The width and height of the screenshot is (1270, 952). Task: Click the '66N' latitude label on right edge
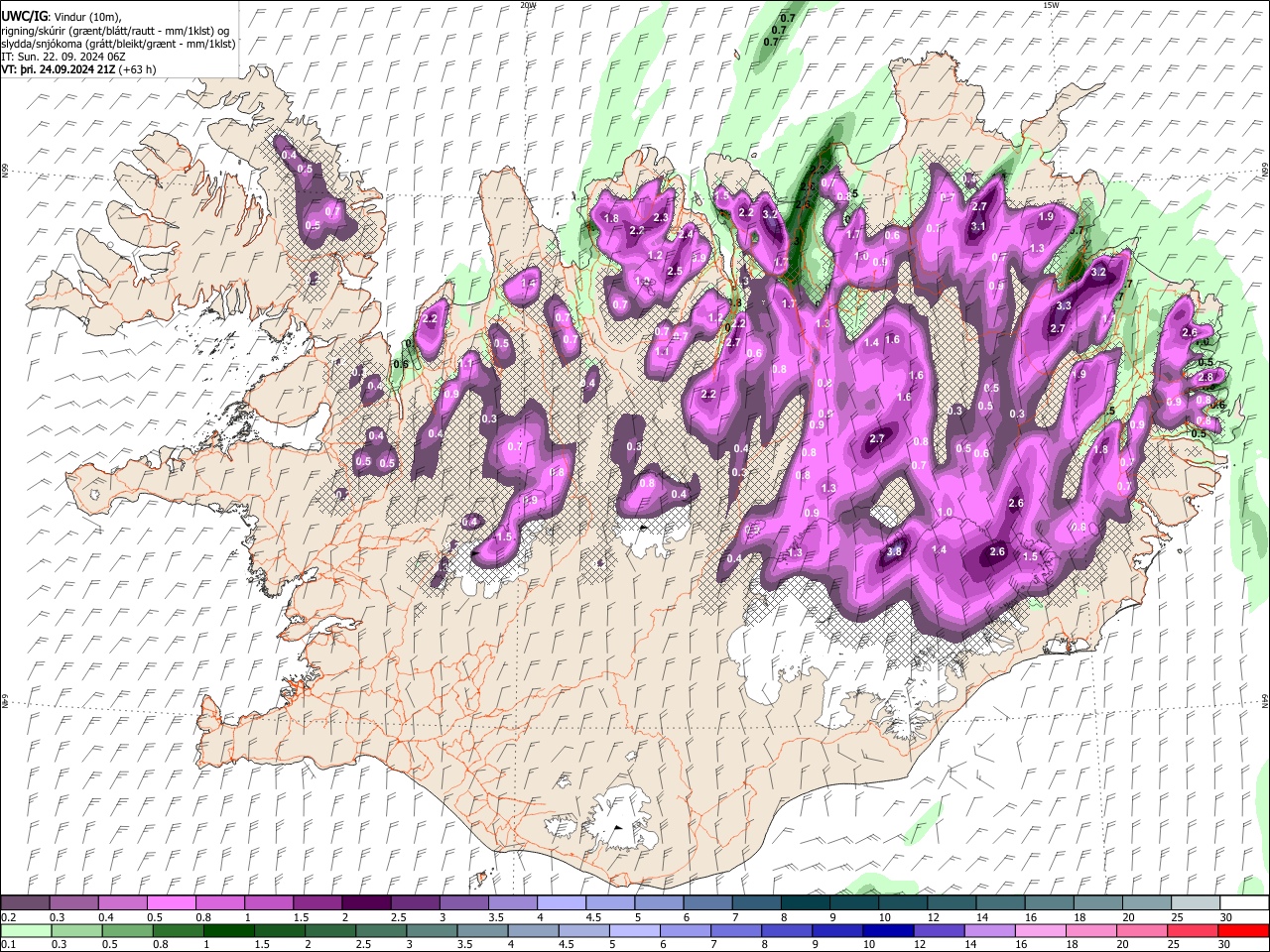[1265, 171]
